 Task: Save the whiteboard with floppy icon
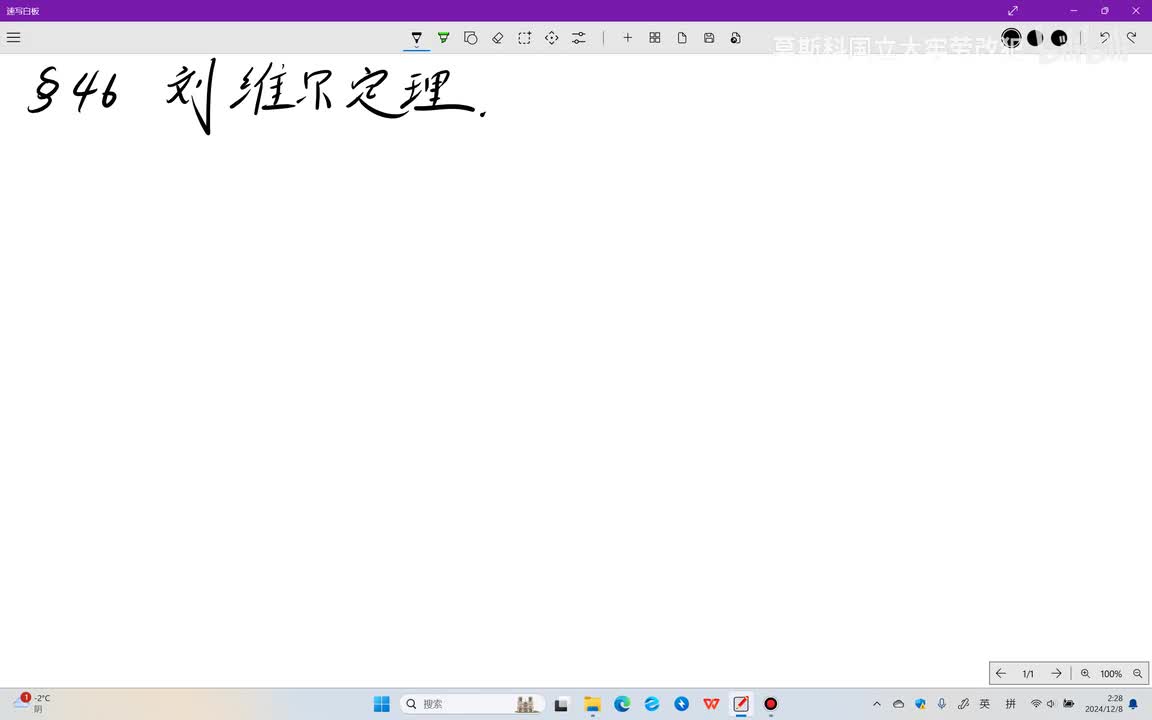[x=709, y=37]
